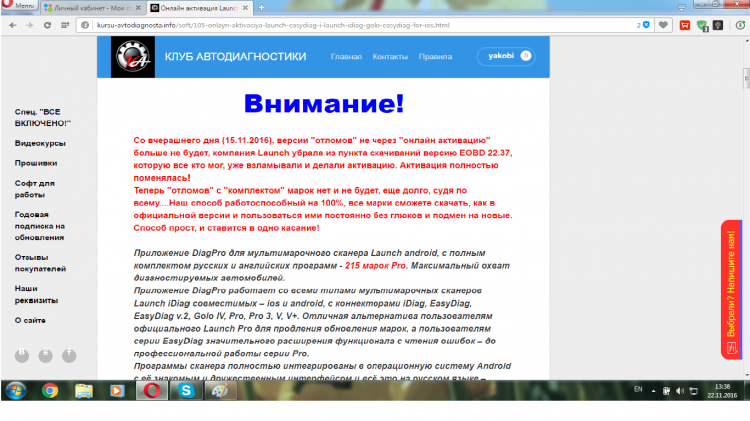The width and height of the screenshot is (750, 421).
Task: Open the Opera Menu button
Action: pos(20,6)
